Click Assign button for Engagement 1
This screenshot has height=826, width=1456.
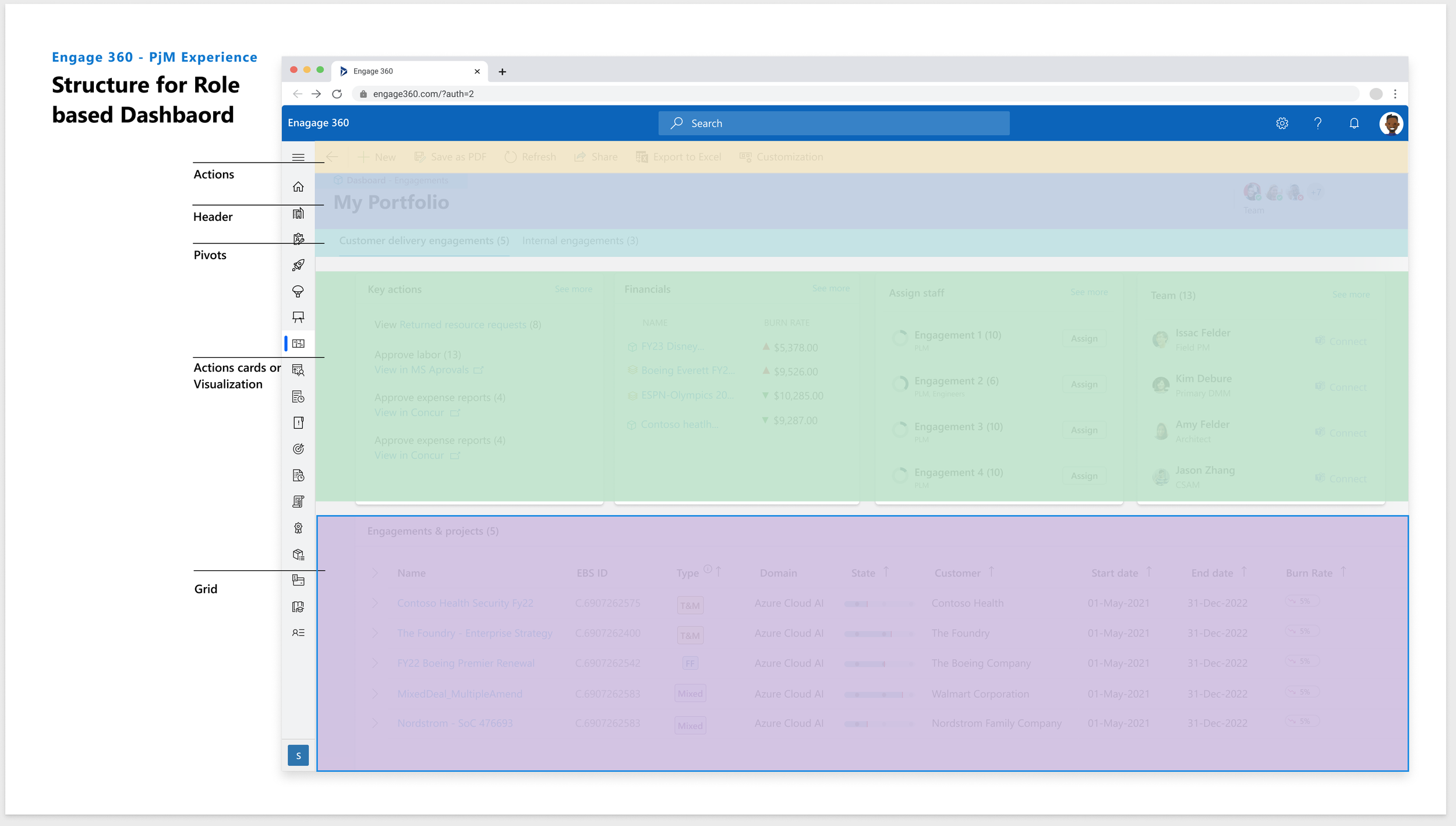(x=1084, y=338)
